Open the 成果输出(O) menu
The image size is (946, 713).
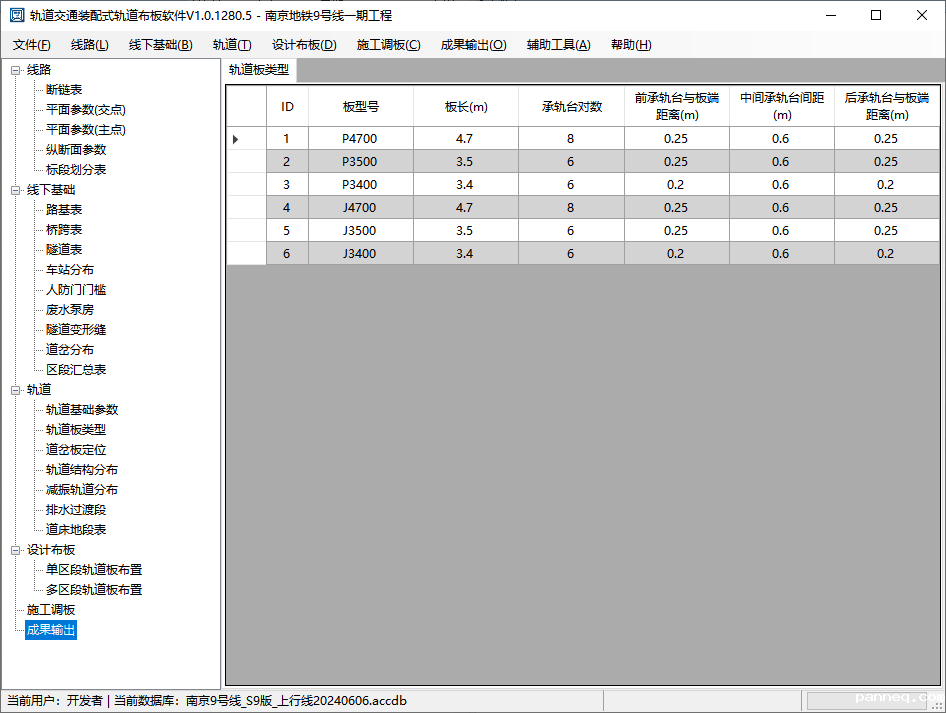point(473,45)
